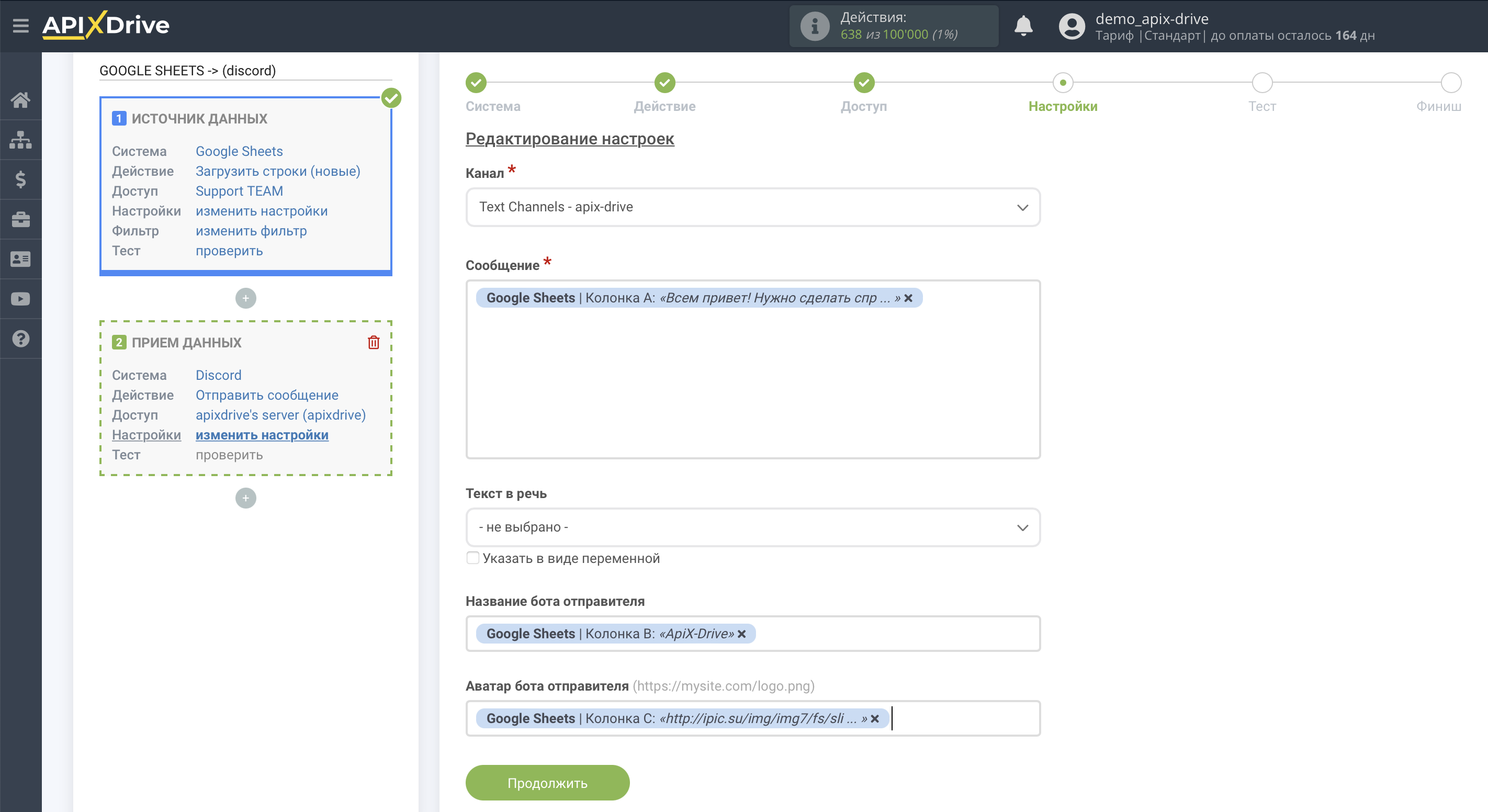Add step with plus below data receiver
Image resolution: width=1488 pixels, height=812 pixels.
pyautogui.click(x=245, y=499)
